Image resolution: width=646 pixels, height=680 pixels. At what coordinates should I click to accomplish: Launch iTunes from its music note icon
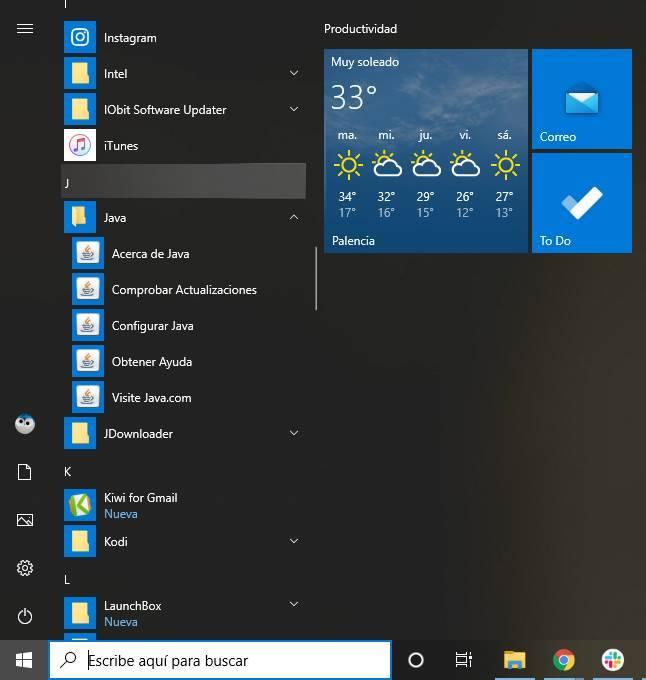coord(80,145)
